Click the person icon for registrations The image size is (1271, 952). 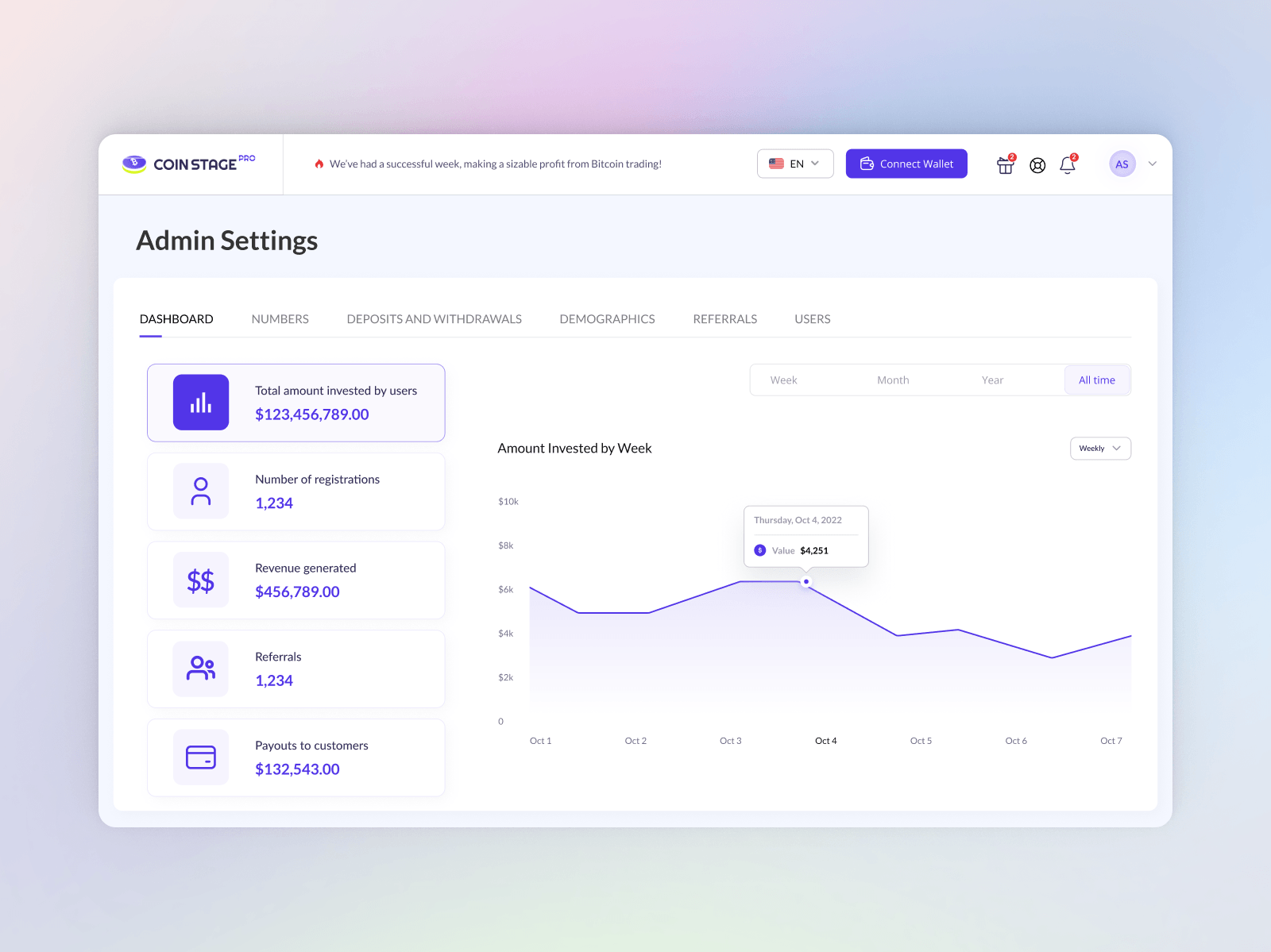201,491
